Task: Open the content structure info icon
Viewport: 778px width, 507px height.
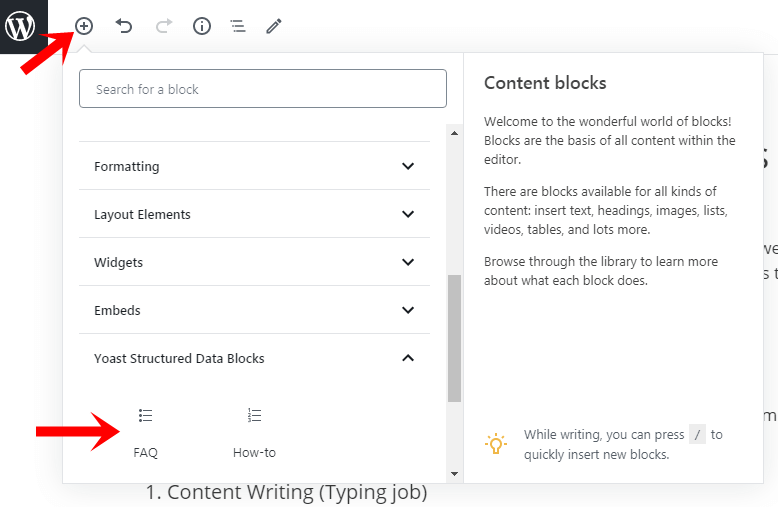Action: pos(202,27)
